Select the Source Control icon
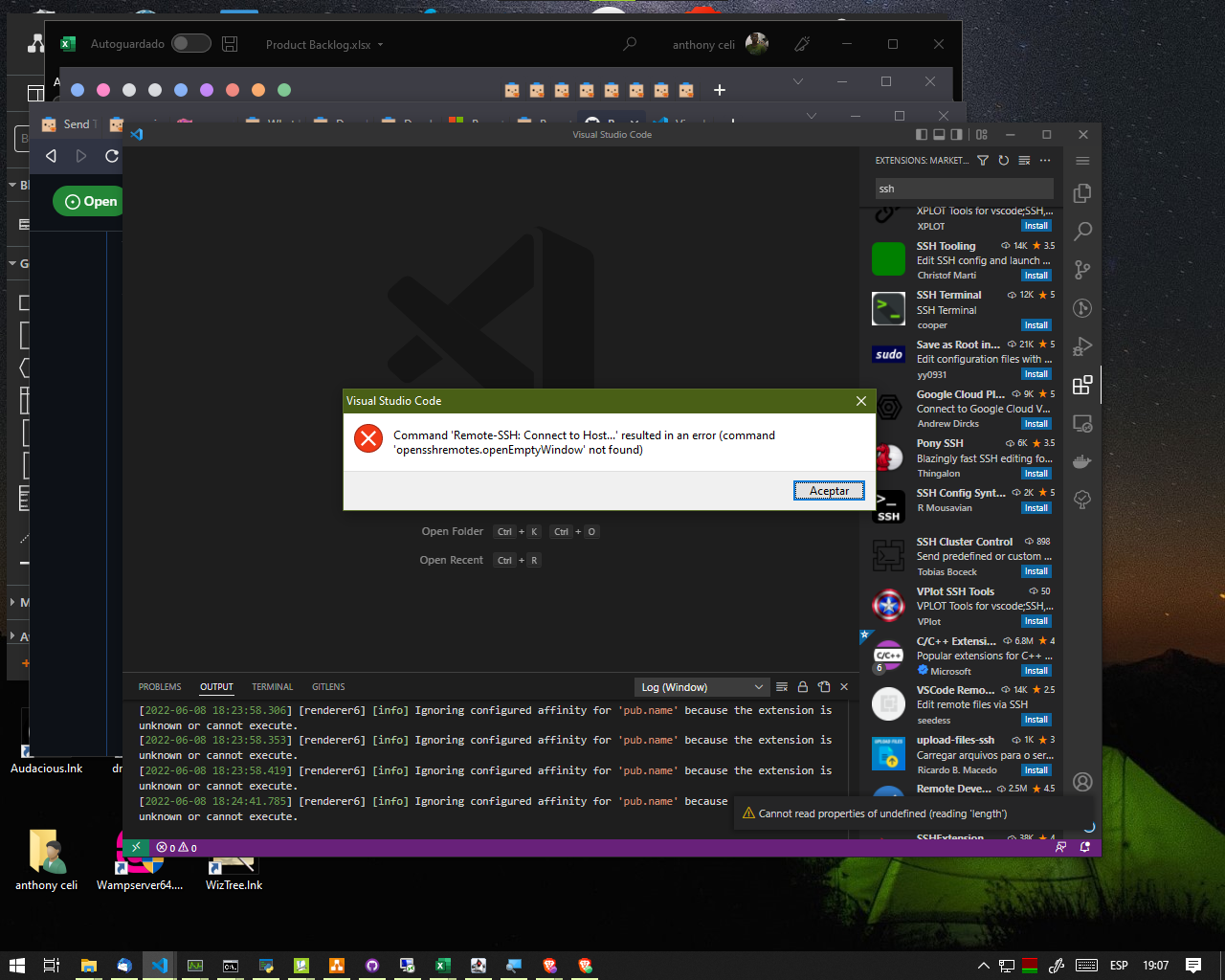Screen dimensions: 1225x980 tap(1082, 270)
